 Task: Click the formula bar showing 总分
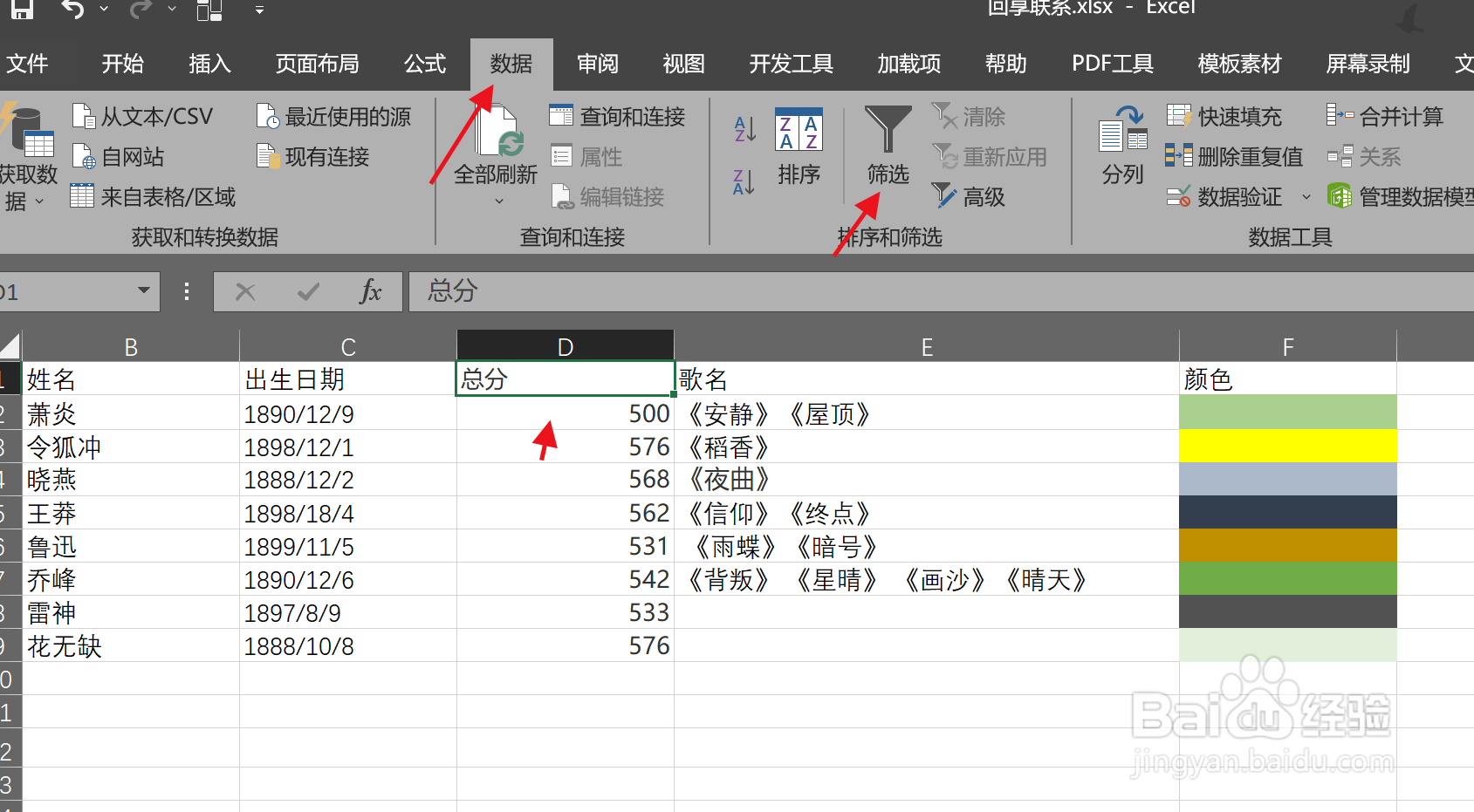pos(941,291)
